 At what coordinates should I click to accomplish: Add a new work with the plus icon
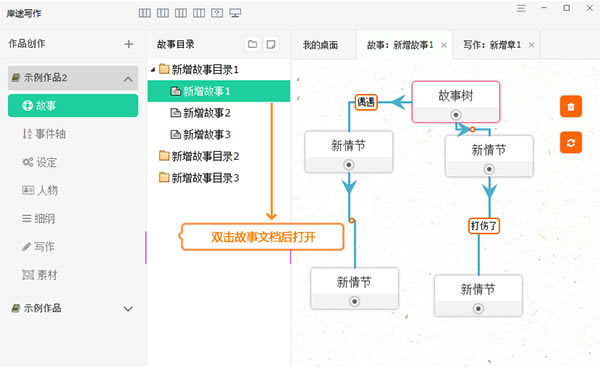(129, 44)
